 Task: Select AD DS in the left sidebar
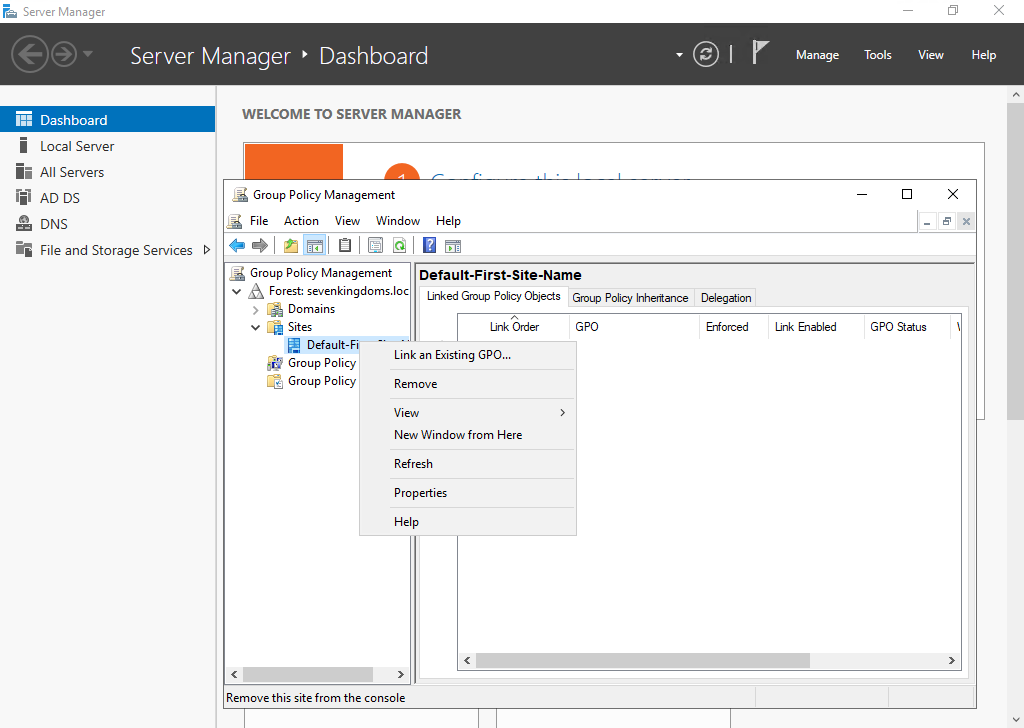tap(60, 198)
